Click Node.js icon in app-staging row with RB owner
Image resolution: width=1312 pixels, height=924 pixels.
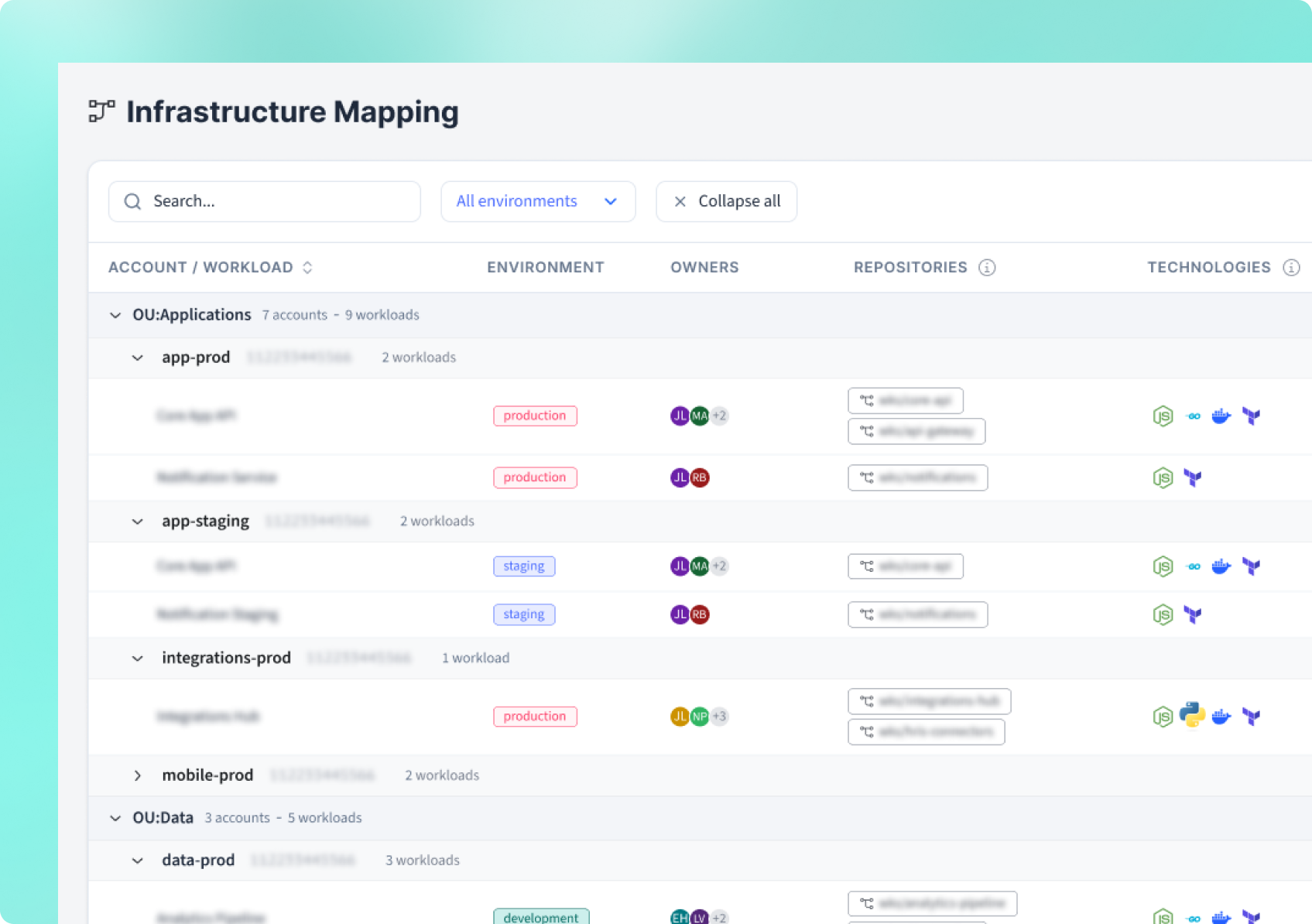(x=1163, y=615)
